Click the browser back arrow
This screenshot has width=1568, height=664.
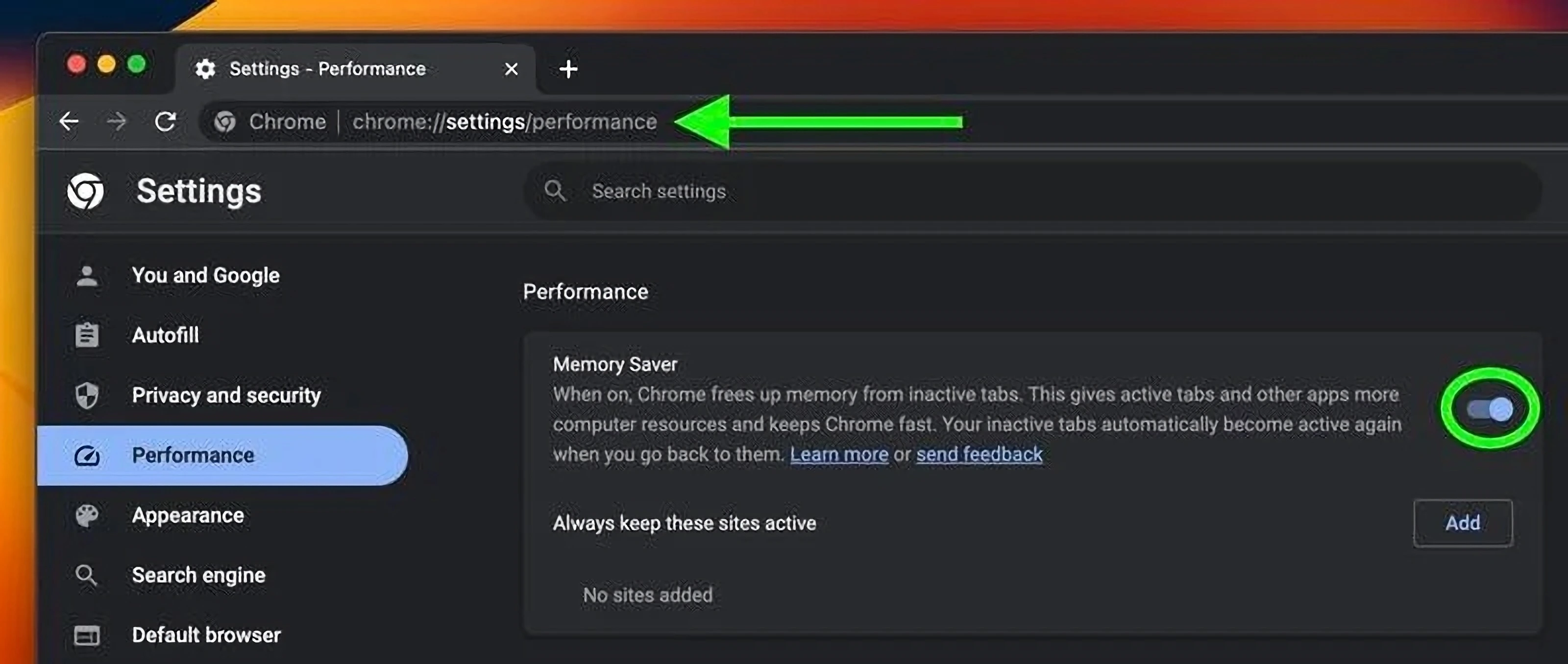point(69,121)
